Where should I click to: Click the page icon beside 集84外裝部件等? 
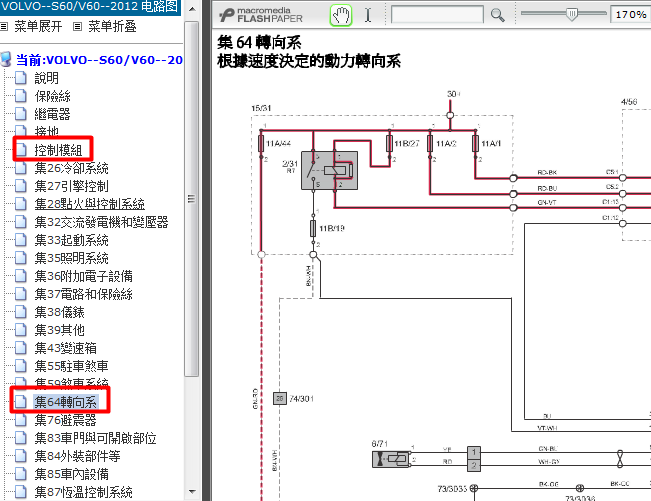click(x=21, y=456)
